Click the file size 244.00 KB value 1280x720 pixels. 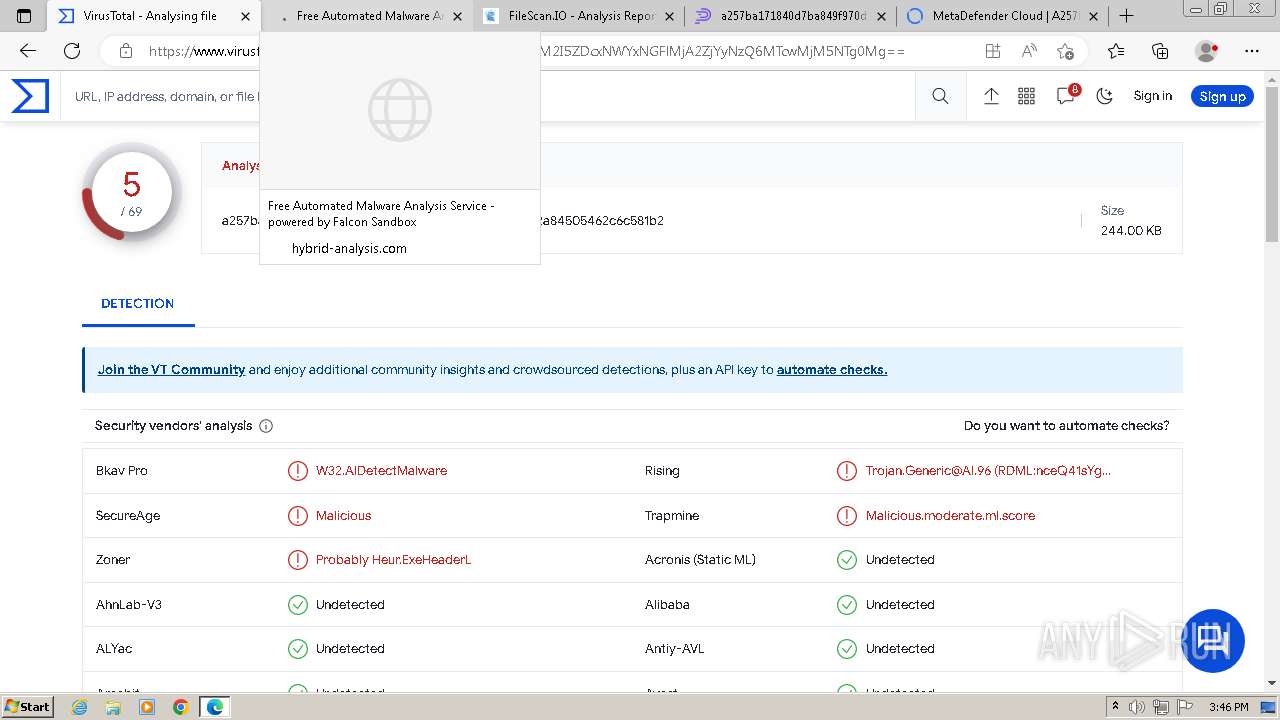point(1131,230)
